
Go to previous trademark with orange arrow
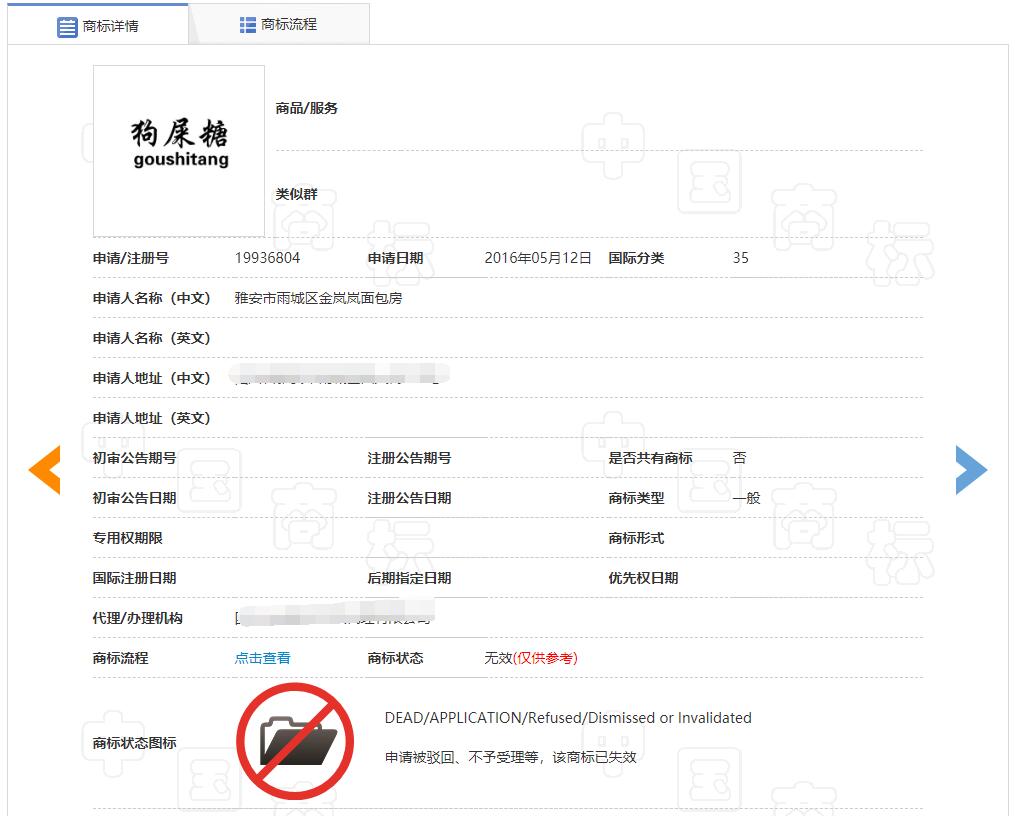(x=45, y=470)
